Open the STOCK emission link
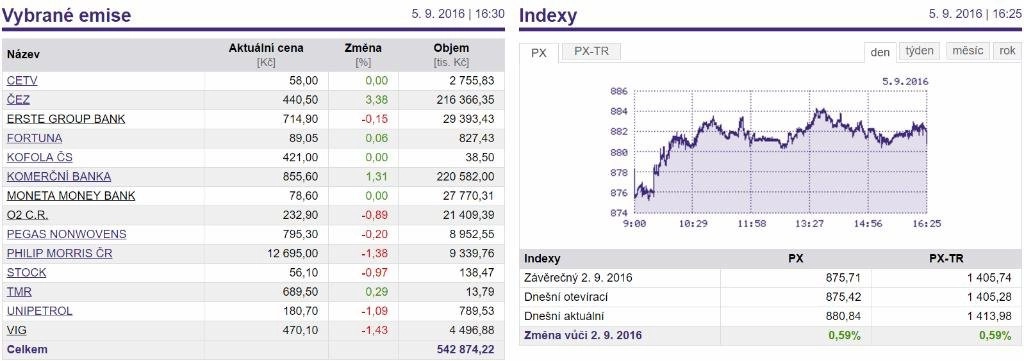 click(26, 272)
